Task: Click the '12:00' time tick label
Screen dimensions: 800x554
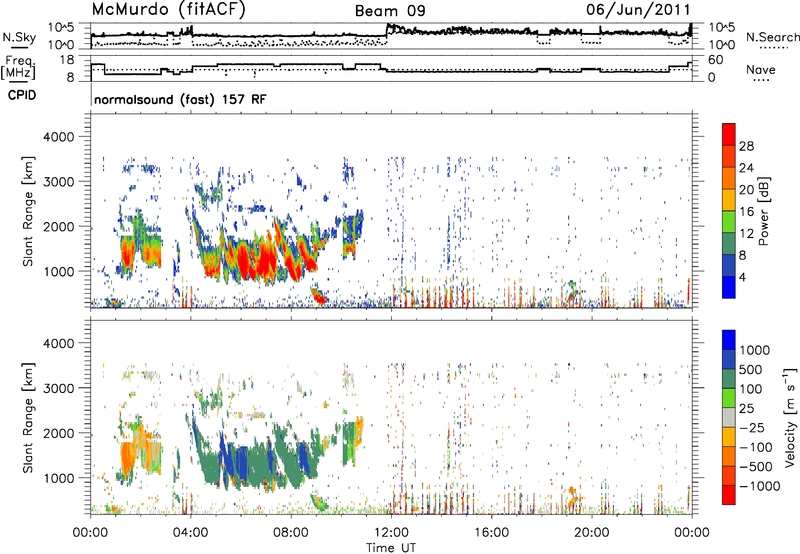Action: (391, 533)
